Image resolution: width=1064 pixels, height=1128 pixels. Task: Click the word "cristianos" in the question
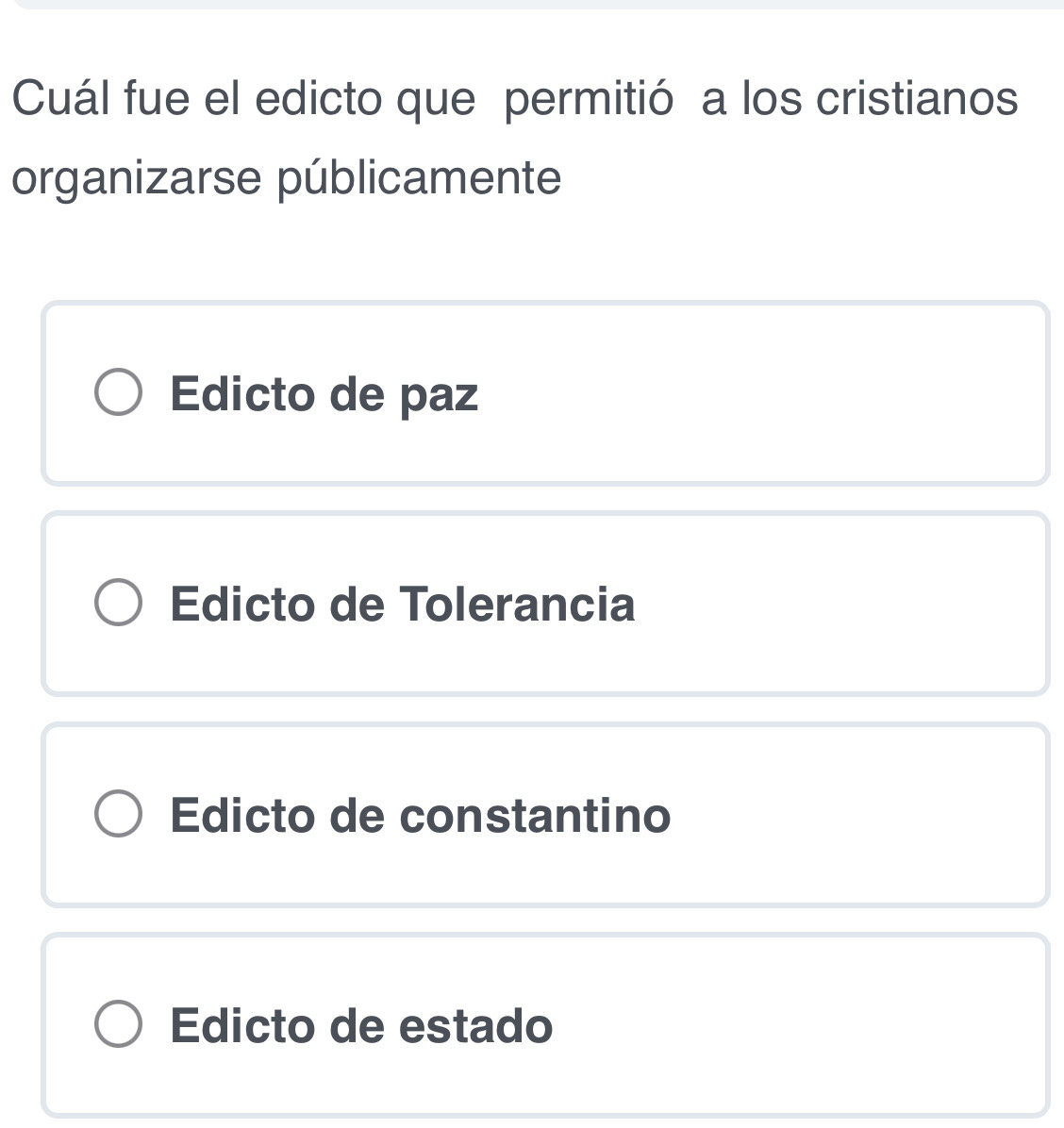(x=917, y=99)
